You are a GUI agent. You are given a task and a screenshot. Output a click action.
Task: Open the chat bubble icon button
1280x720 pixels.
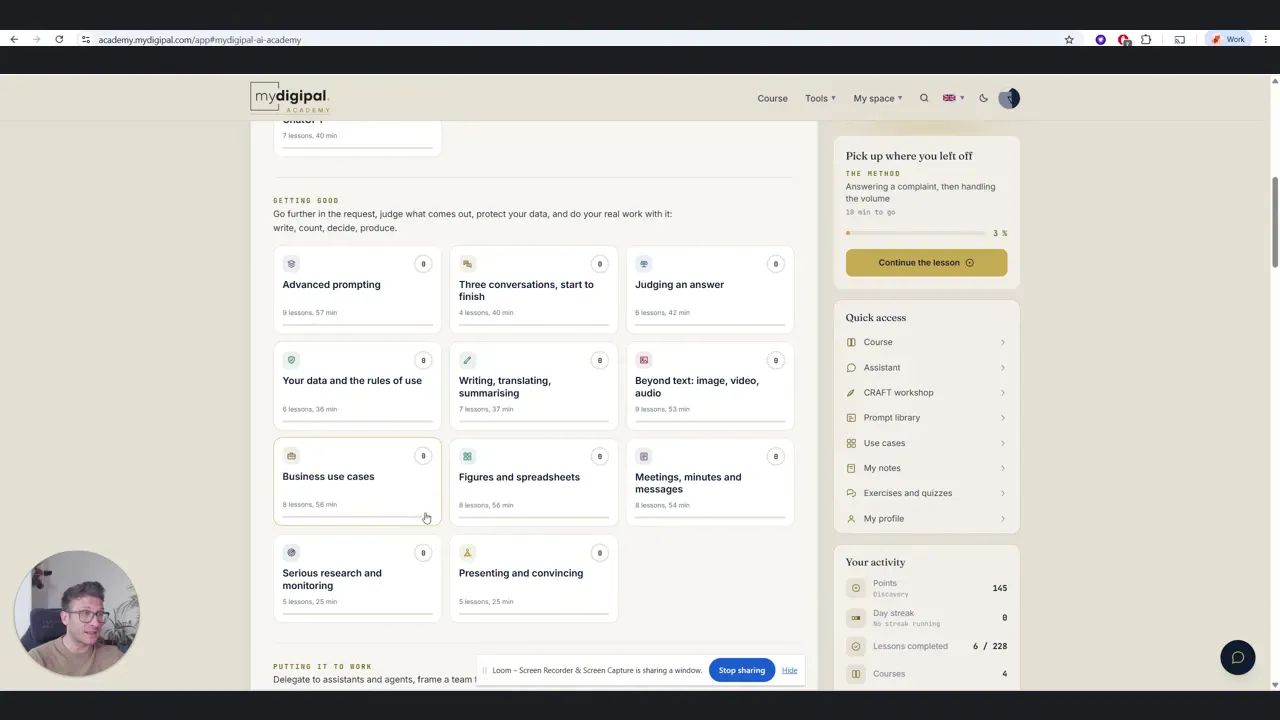tap(1237, 657)
